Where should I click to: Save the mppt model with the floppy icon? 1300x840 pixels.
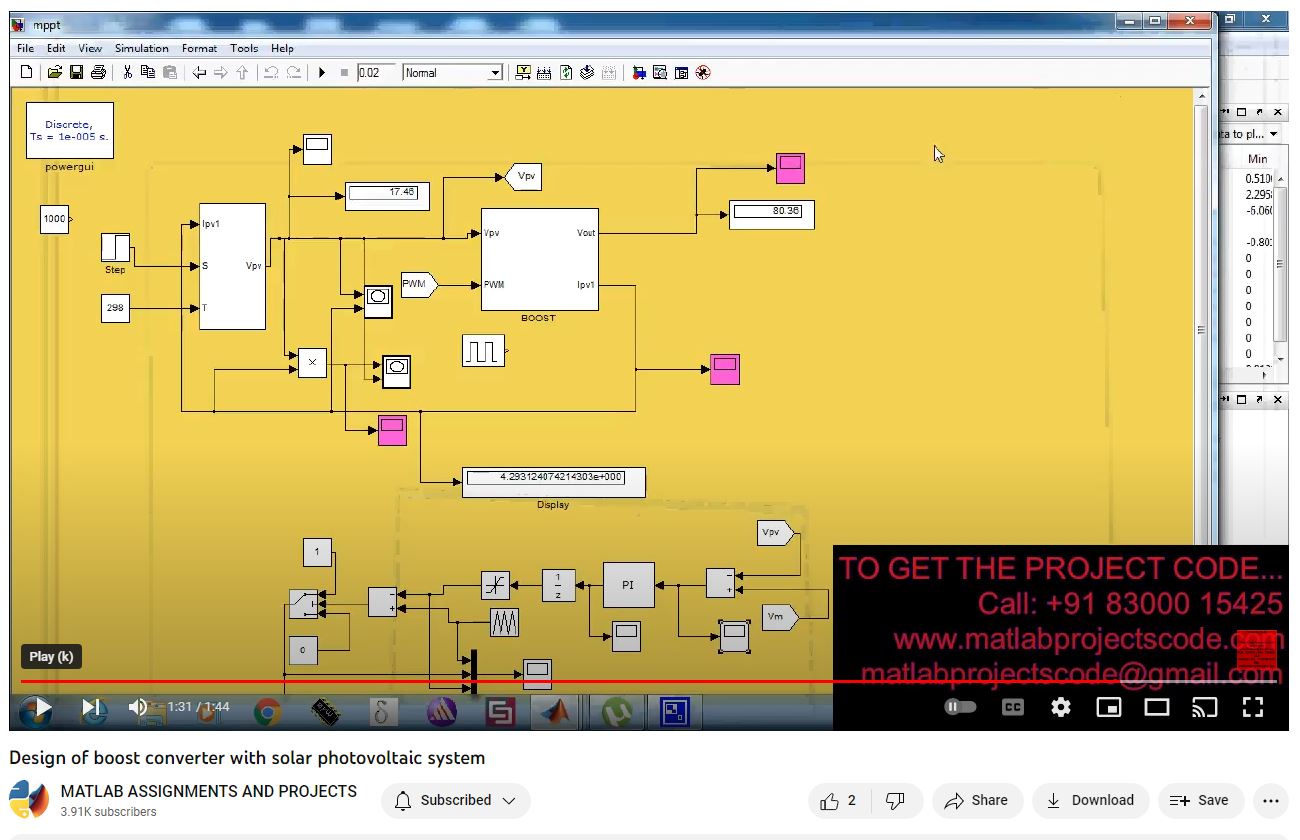click(x=77, y=73)
